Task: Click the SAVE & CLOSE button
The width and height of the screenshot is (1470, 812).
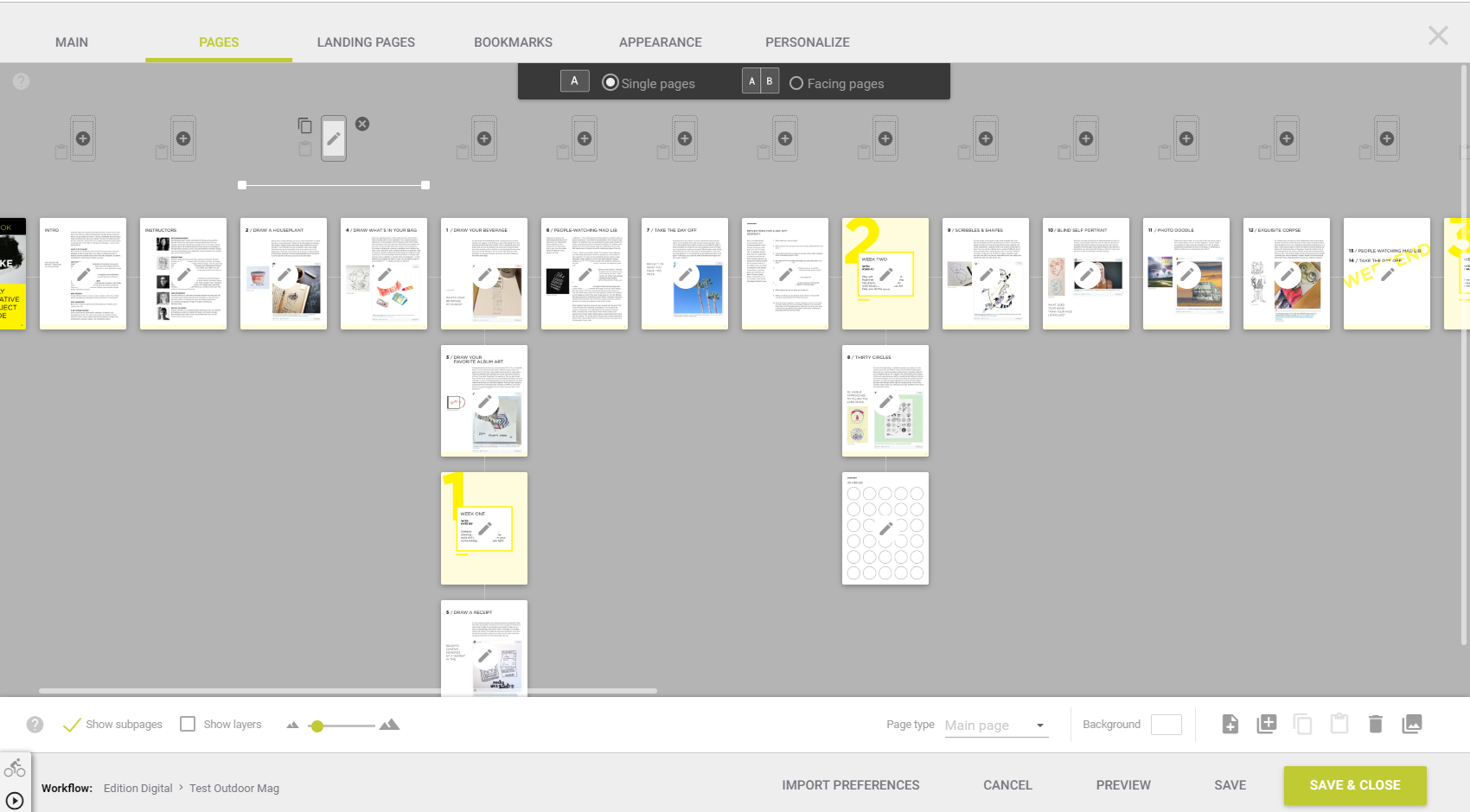Action: (1355, 785)
